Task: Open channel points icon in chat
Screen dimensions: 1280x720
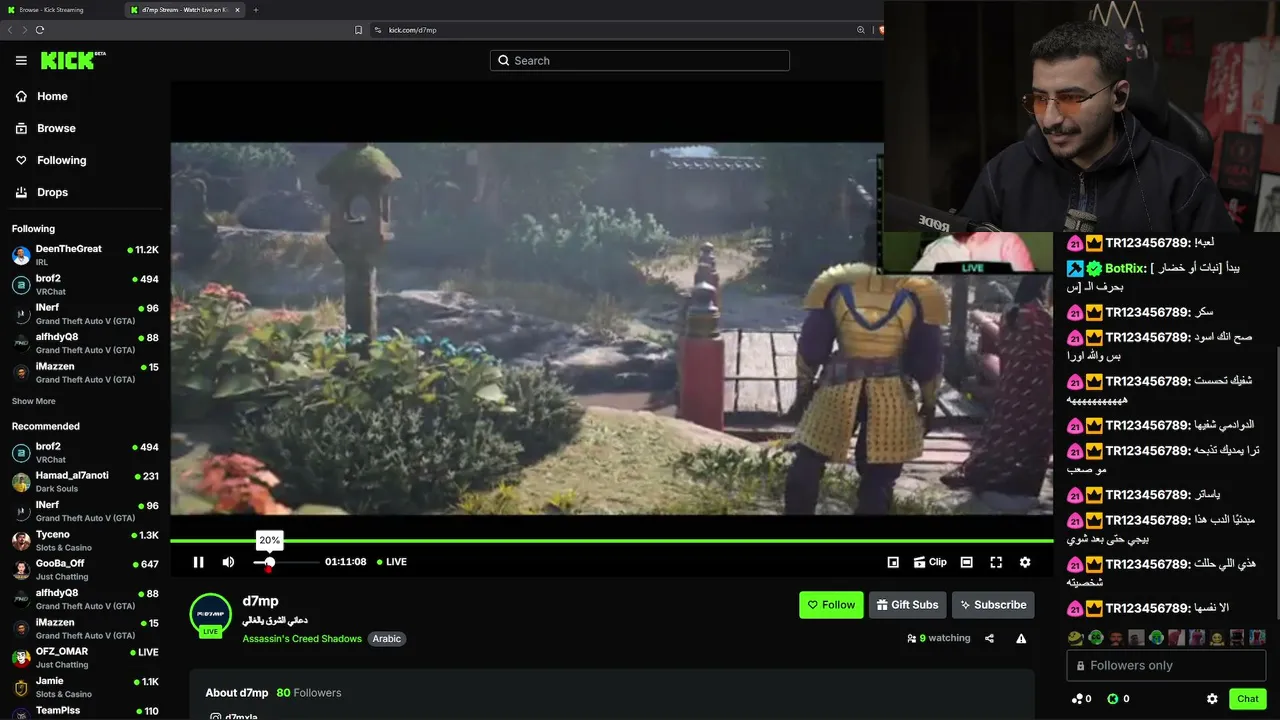Action: pyautogui.click(x=1076, y=699)
